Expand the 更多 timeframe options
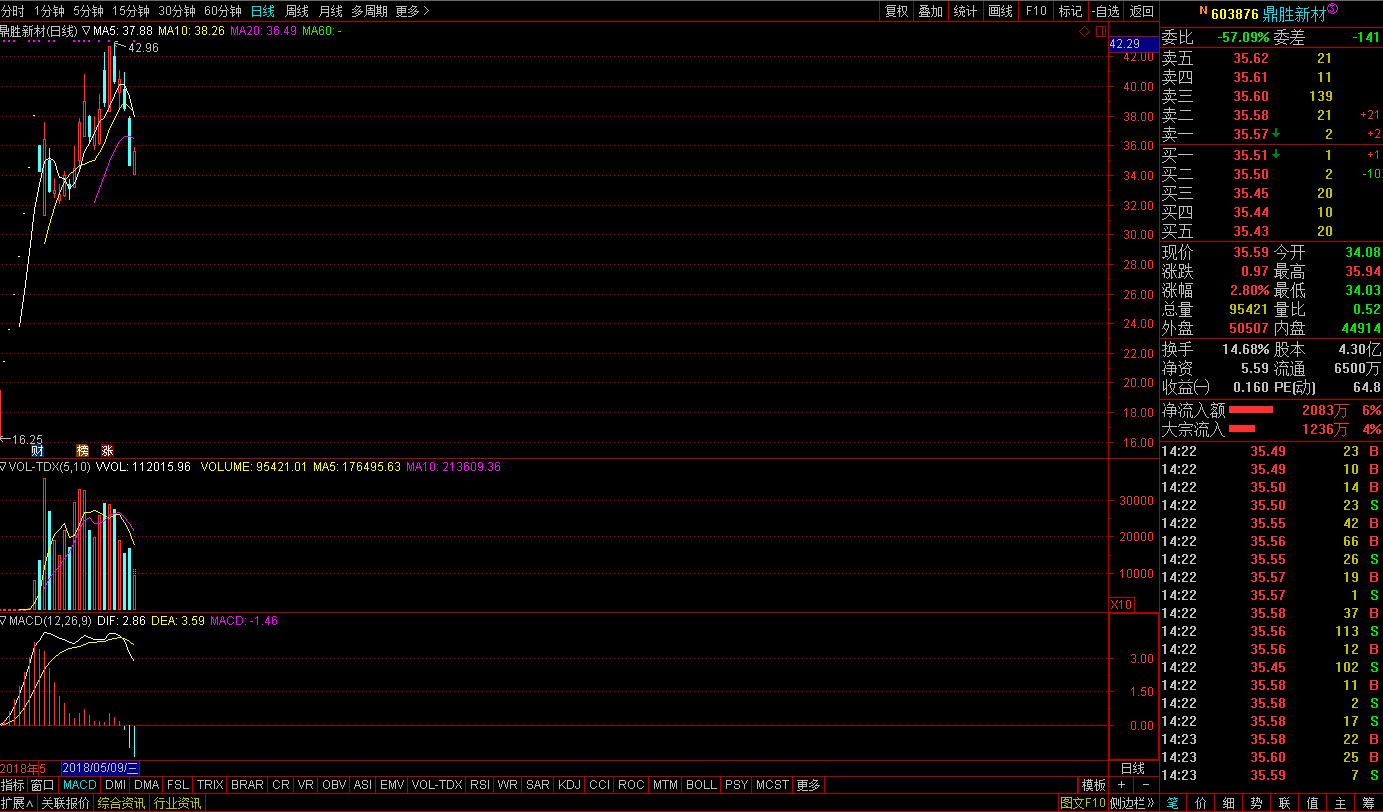1383x812 pixels. point(412,11)
